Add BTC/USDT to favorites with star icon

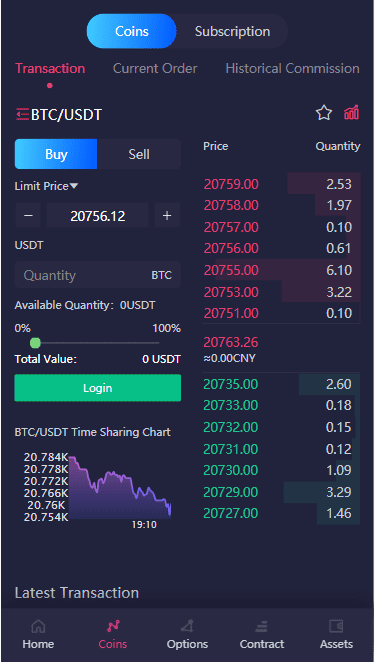click(324, 113)
